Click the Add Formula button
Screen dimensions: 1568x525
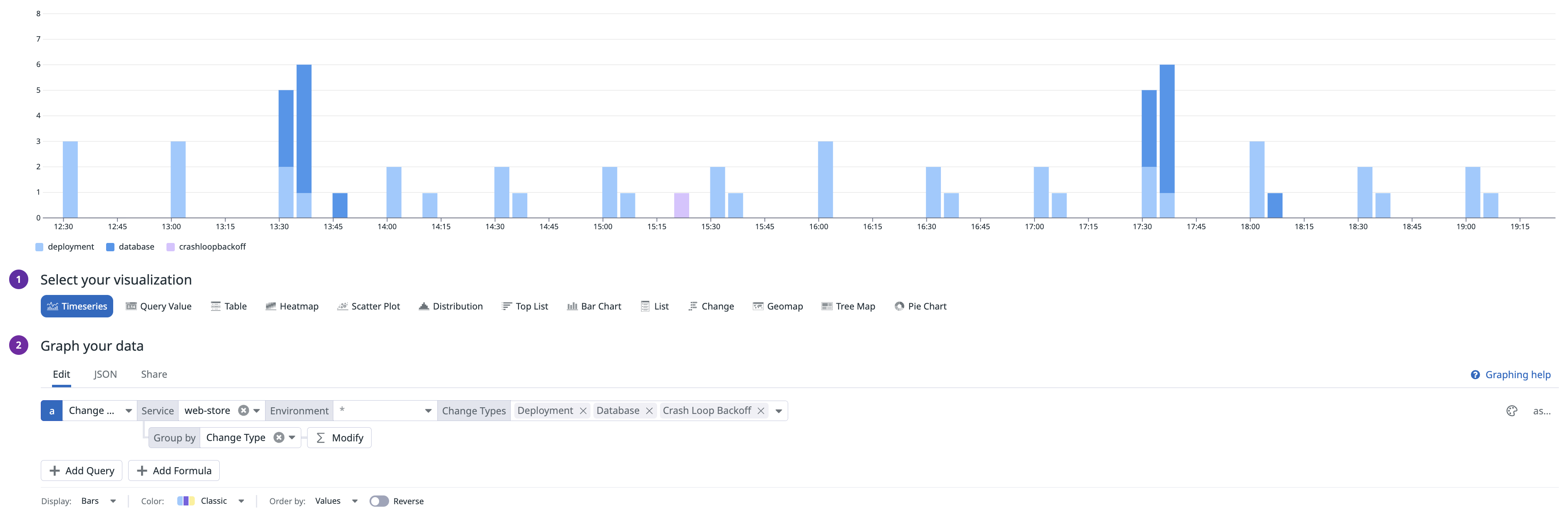[x=174, y=470]
